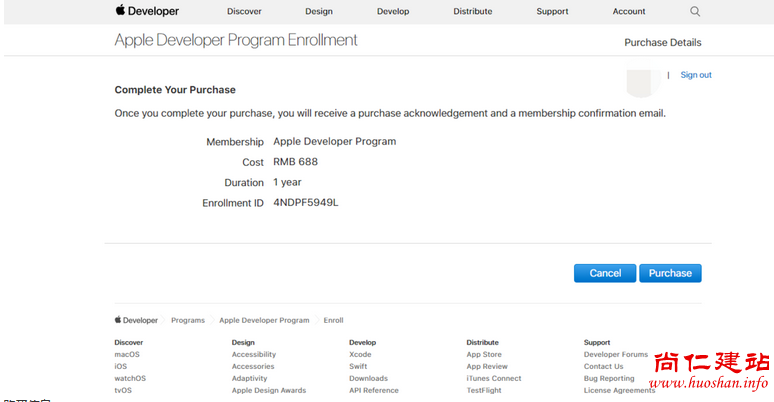Open Developer Forums footer link
774x402 pixels.
click(x=615, y=354)
